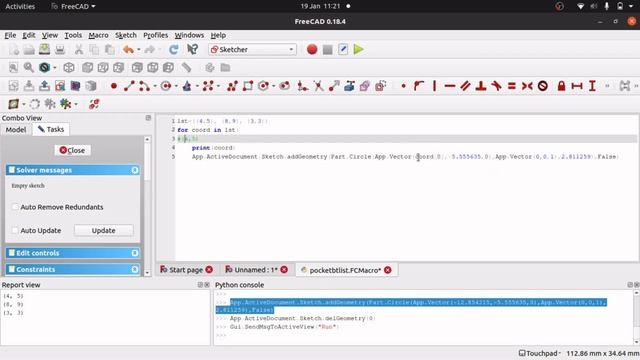The width and height of the screenshot is (640, 360).
Task: Click the red Record macro button
Action: point(312,49)
